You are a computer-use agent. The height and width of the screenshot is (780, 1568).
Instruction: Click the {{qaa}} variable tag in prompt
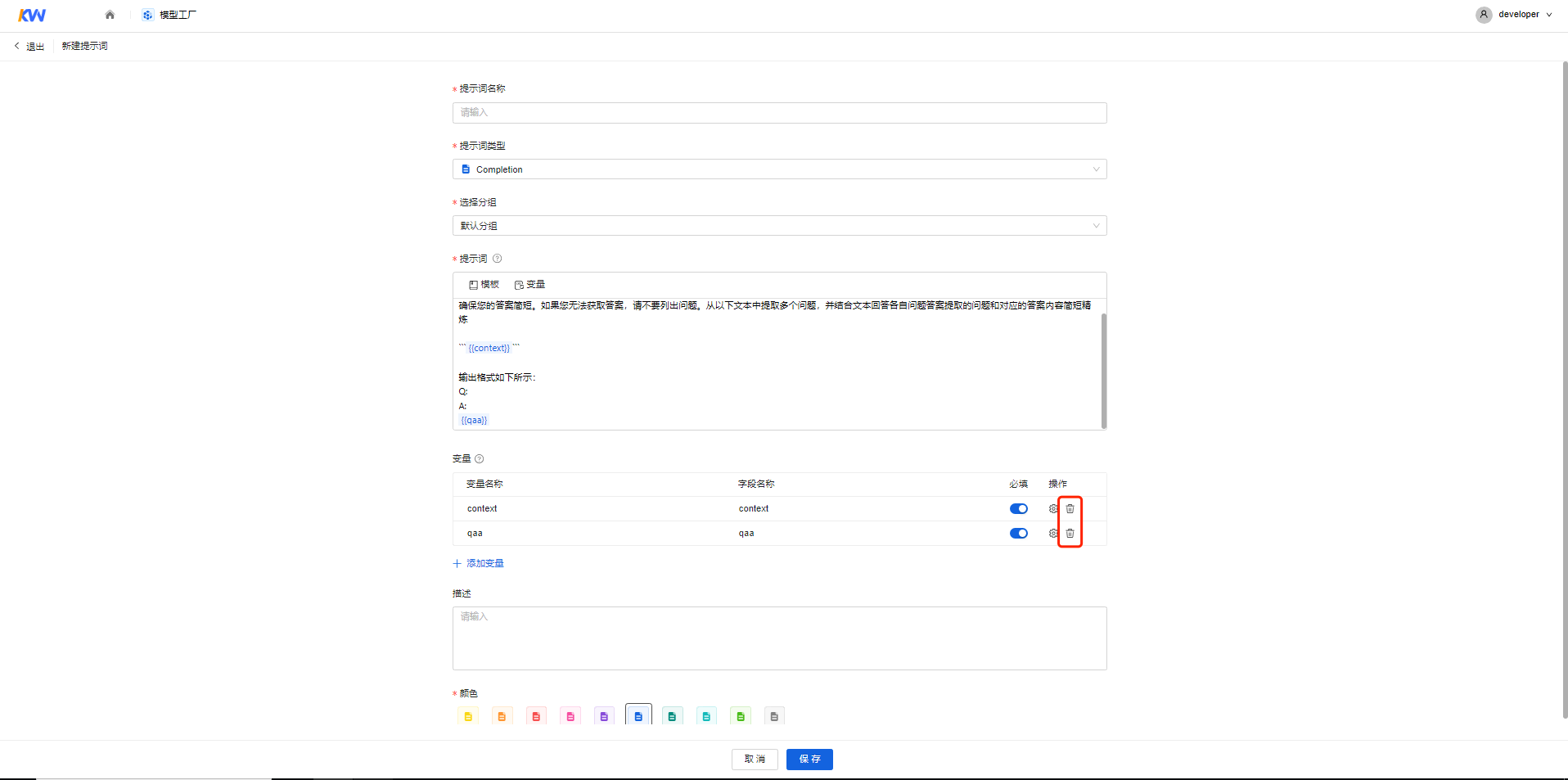(474, 421)
